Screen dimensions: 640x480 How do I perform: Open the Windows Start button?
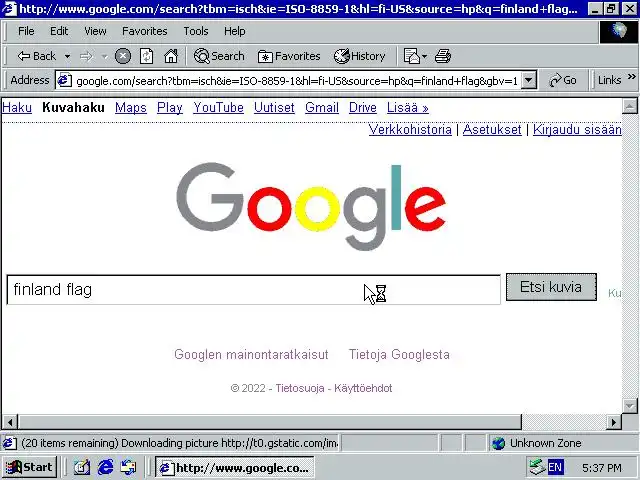[x=29, y=467]
